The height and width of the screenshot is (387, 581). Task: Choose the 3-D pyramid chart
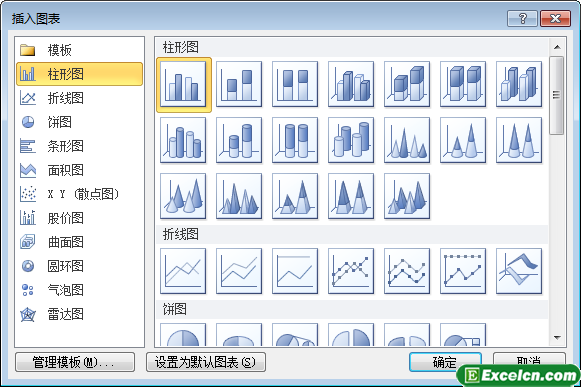pos(407,196)
